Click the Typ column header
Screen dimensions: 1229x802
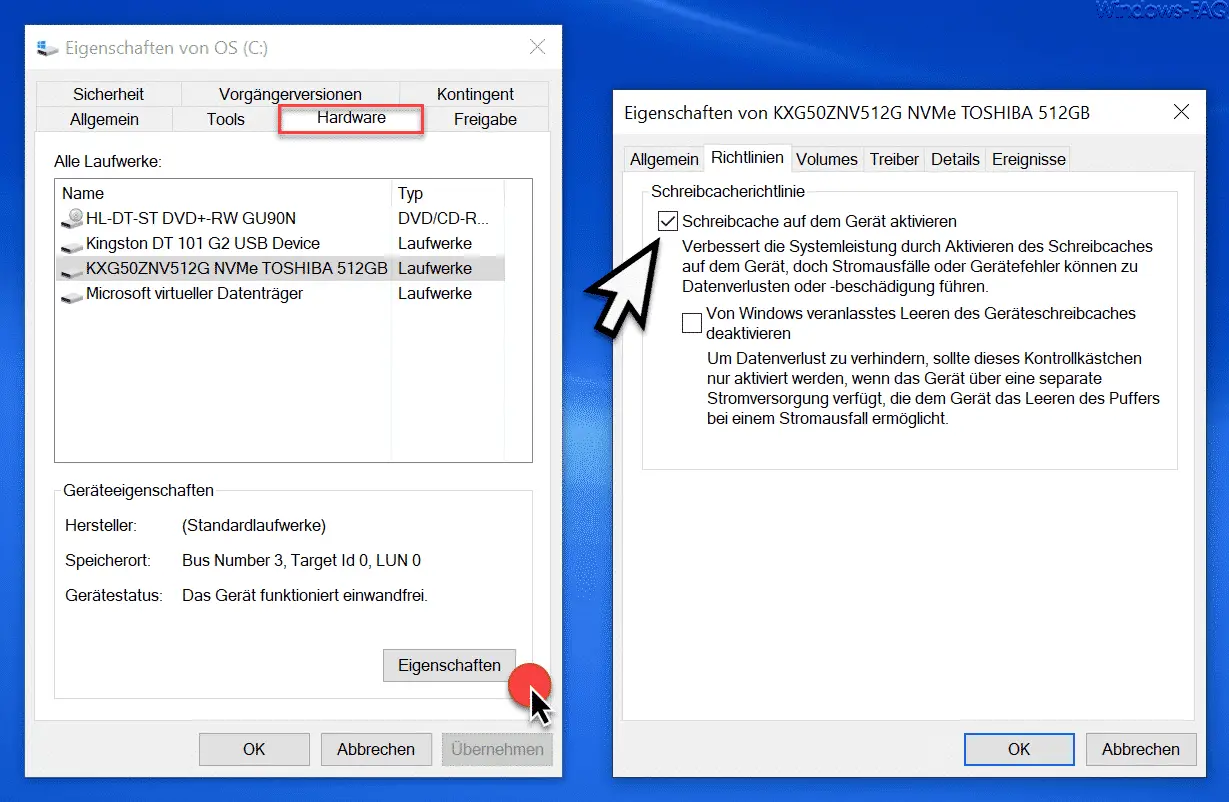click(x=448, y=193)
